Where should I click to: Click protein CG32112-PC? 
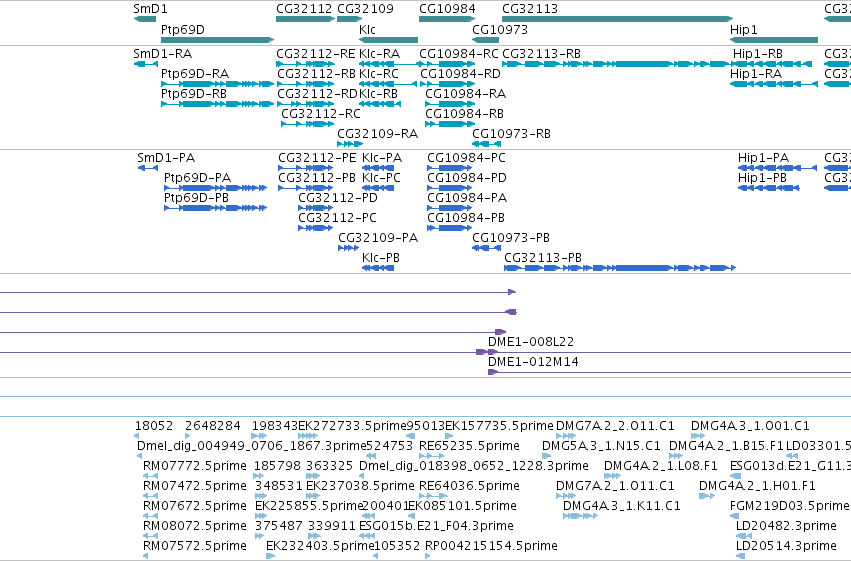pyautogui.click(x=337, y=218)
